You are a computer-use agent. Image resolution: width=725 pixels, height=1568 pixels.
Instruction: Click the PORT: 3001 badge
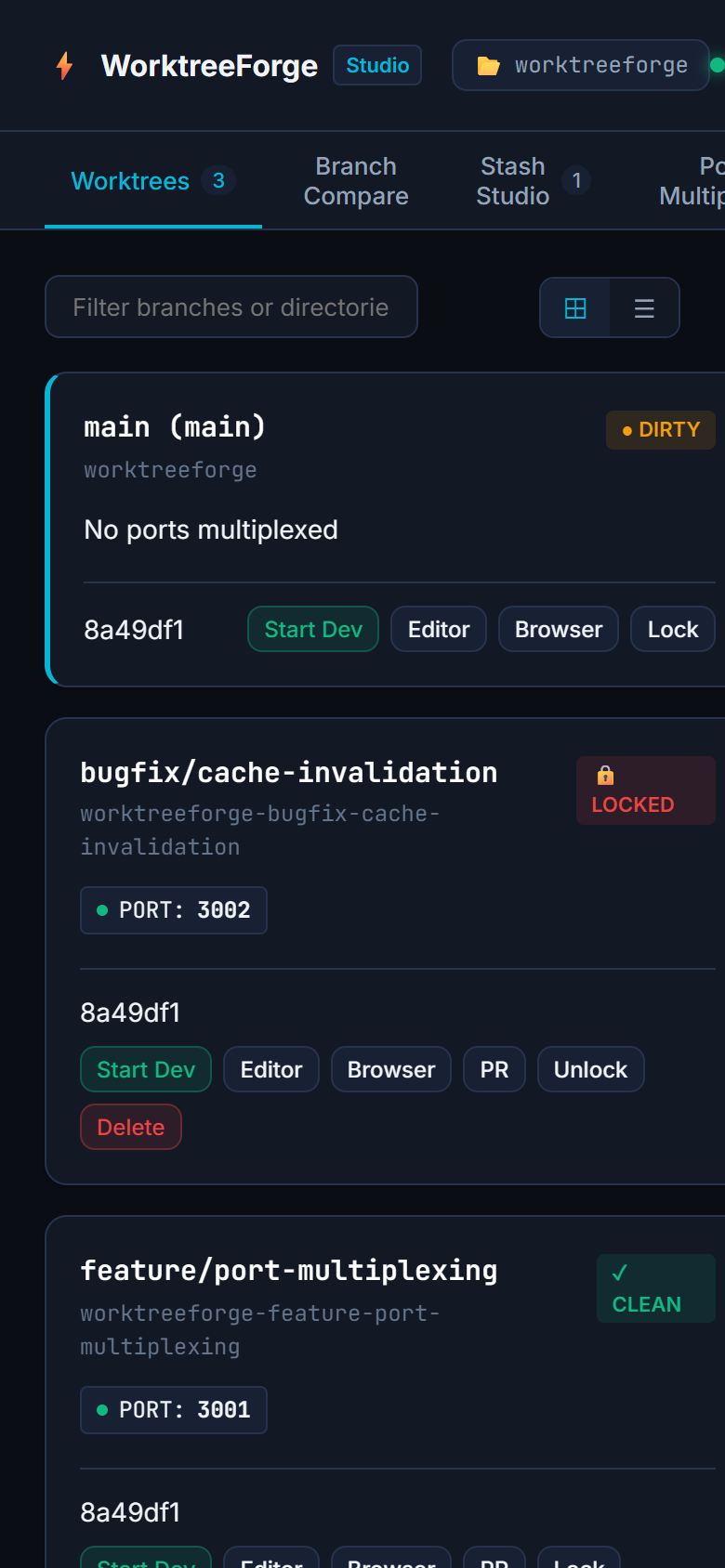174,1410
